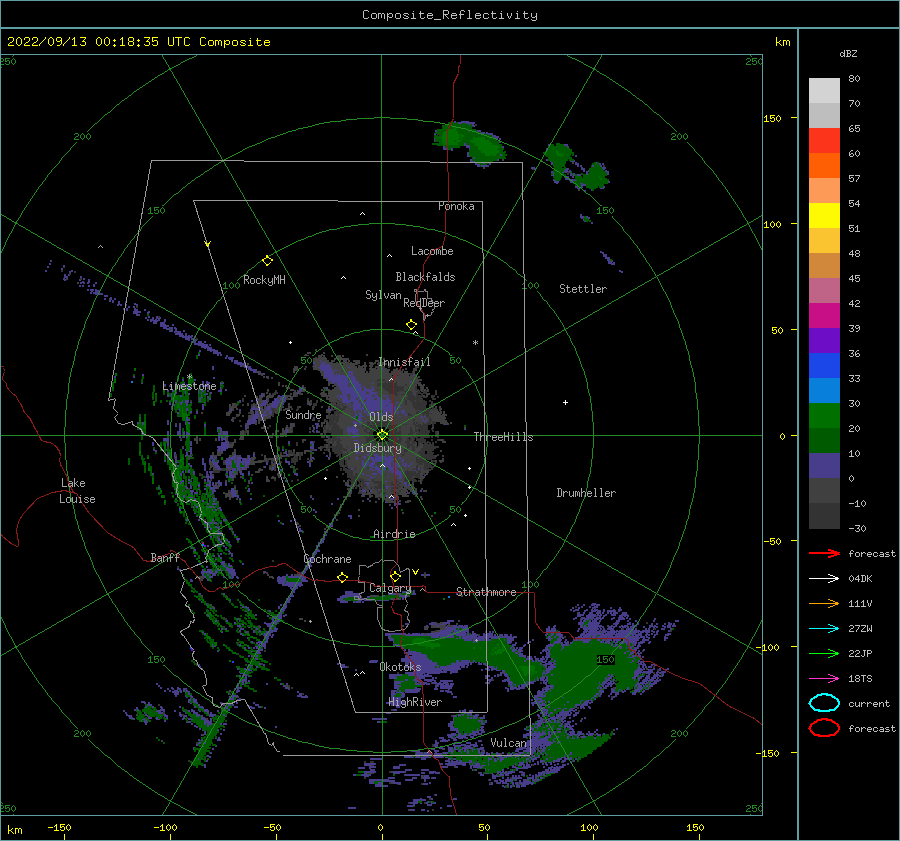Click the Strathmore town label
Image resolution: width=900 pixels, height=841 pixels.
click(x=486, y=592)
